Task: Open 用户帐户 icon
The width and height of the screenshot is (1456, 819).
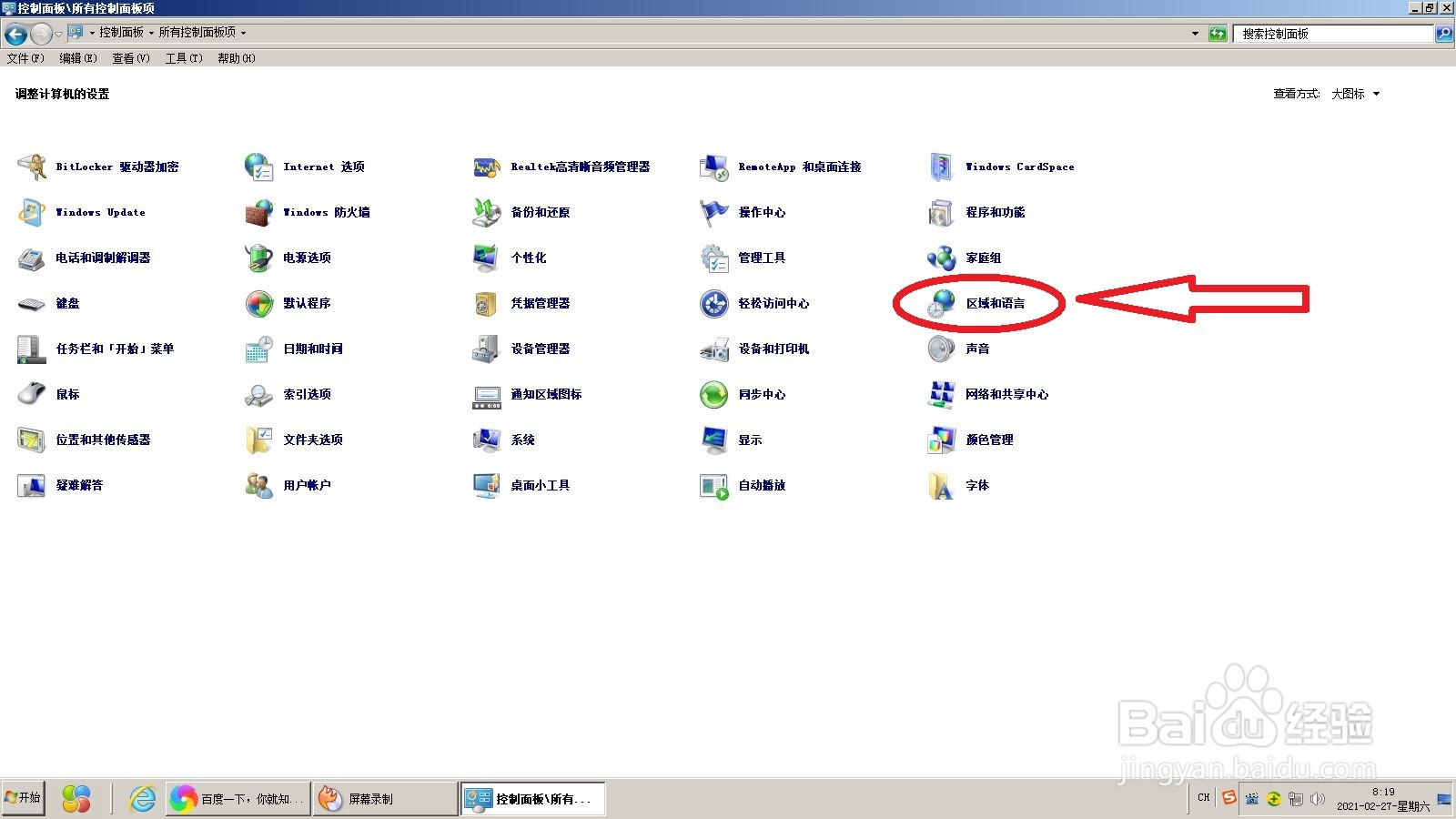Action: pos(259,485)
